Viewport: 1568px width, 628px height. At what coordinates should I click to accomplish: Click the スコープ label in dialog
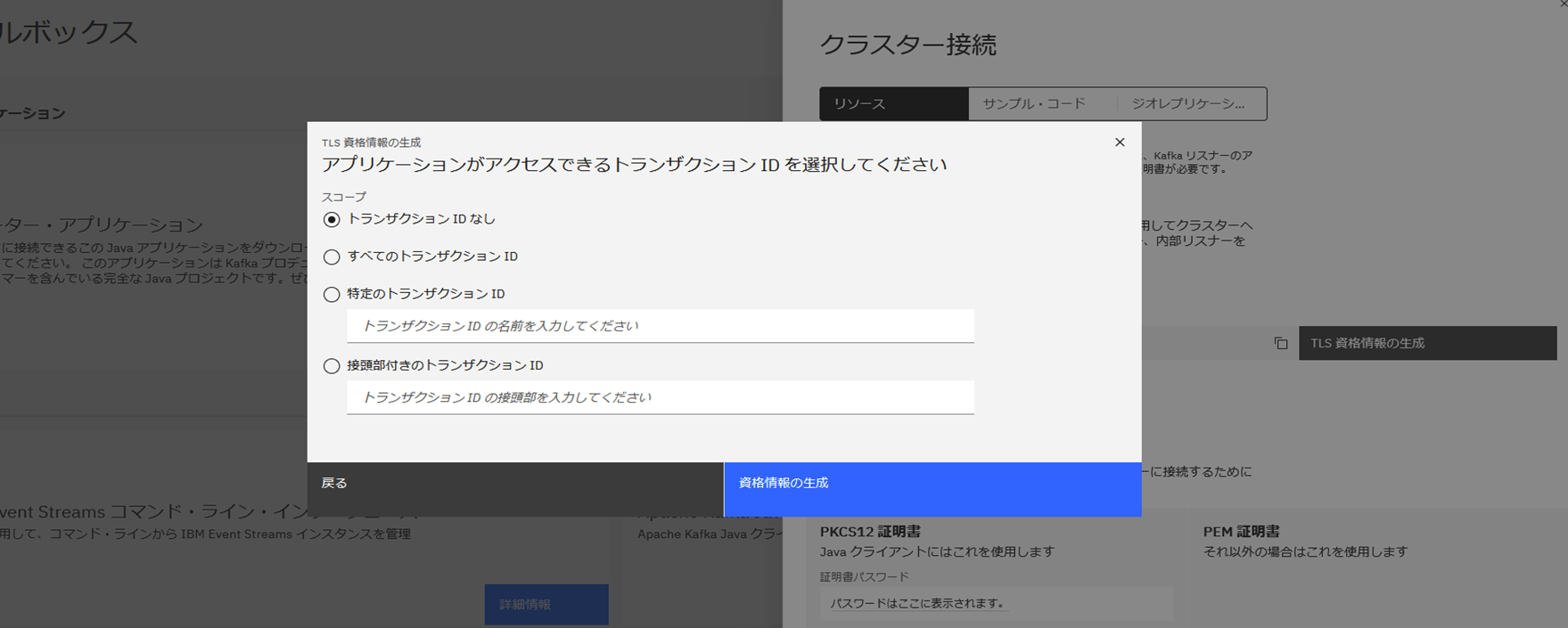[x=344, y=197]
